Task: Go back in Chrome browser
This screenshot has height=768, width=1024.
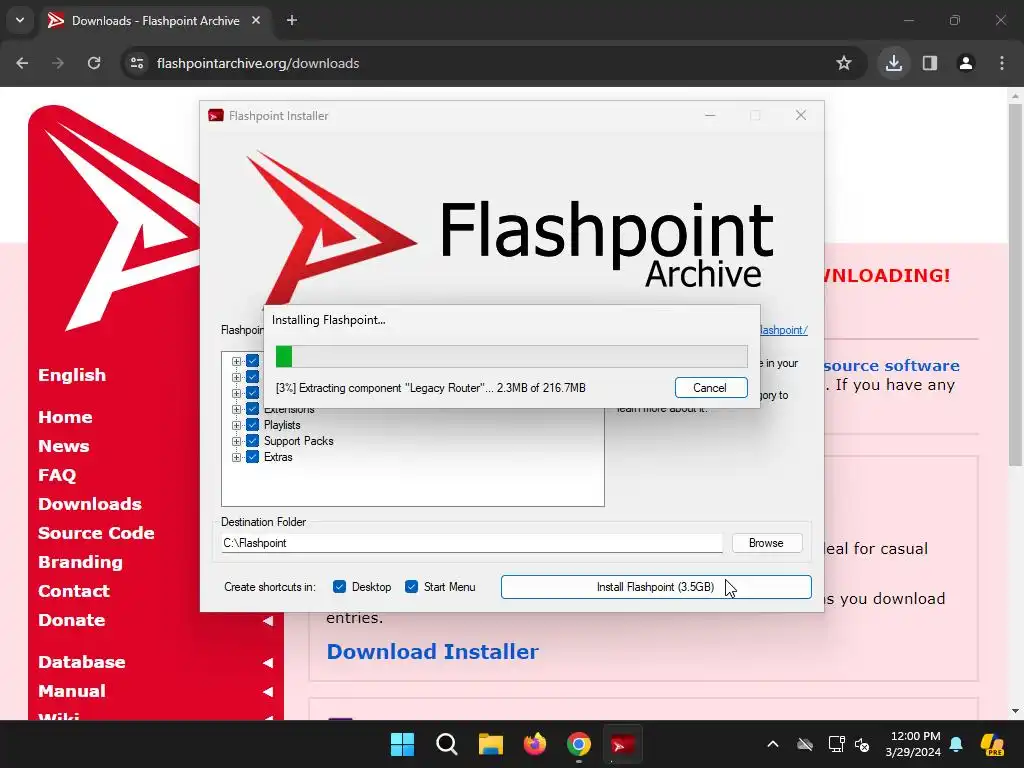Action: pyautogui.click(x=22, y=63)
